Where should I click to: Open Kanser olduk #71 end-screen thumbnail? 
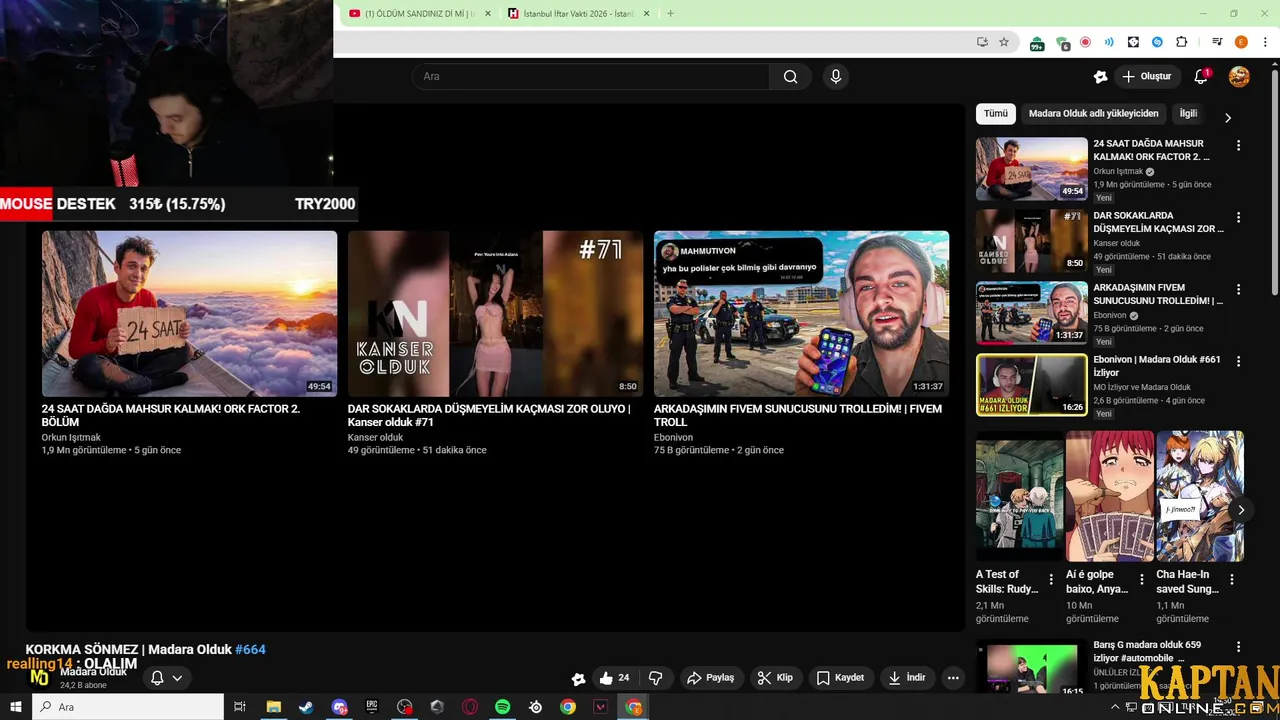495,314
